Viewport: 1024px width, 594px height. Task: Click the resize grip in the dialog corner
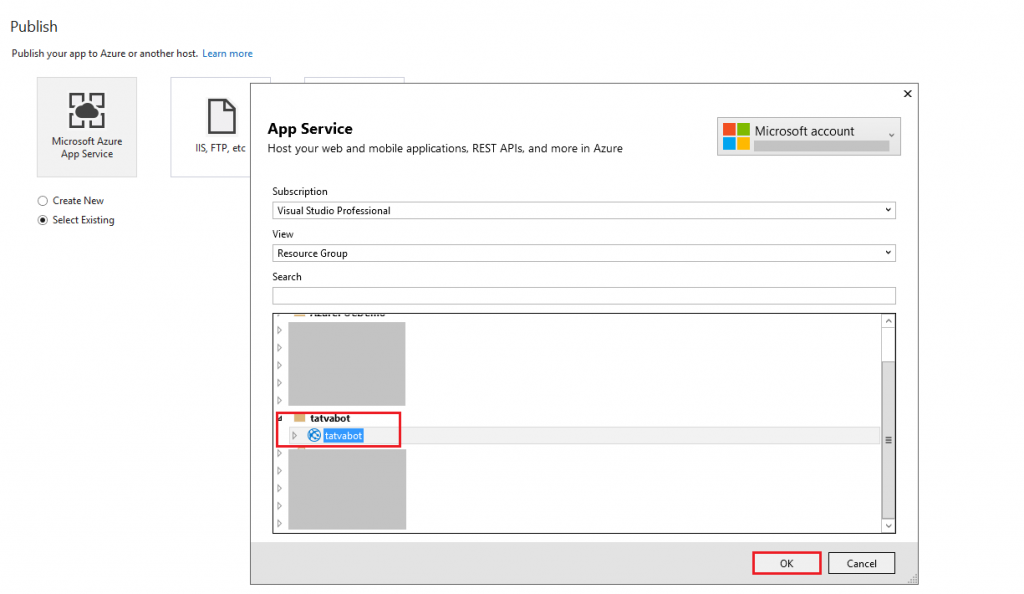910,580
